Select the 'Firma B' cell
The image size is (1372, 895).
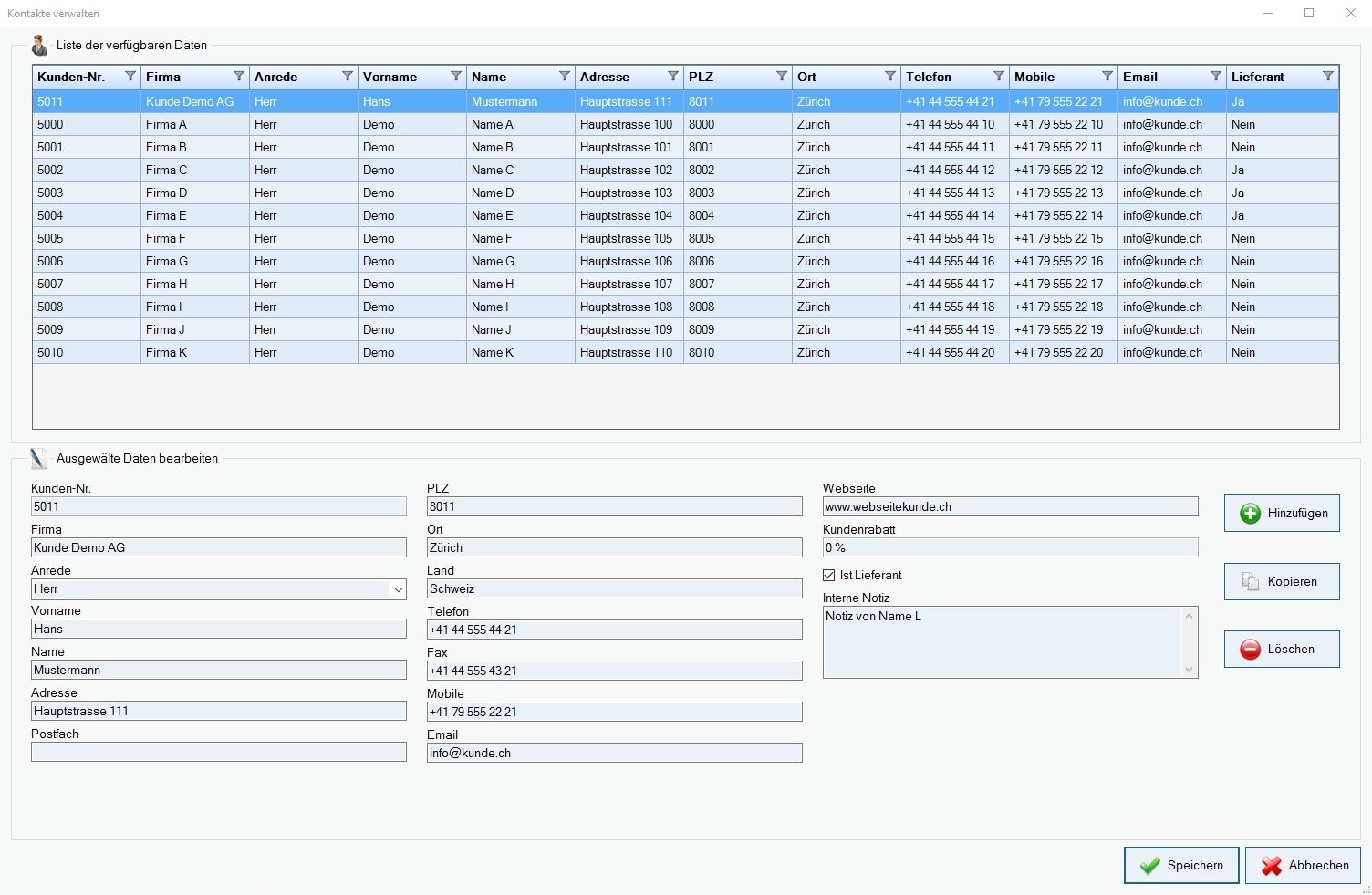194,147
